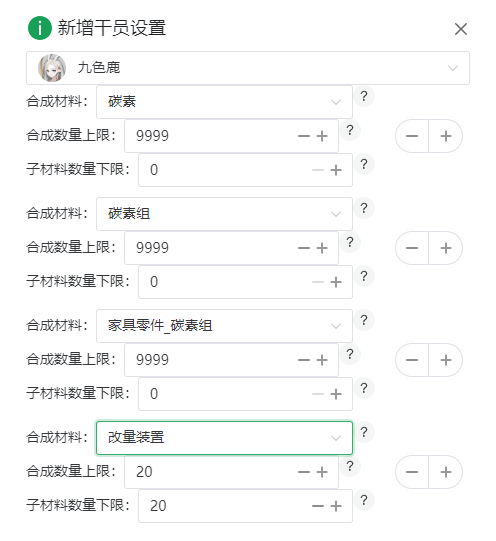Remove the 碳素 entry with round minus button
The image size is (496, 541).
pyautogui.click(x=412, y=136)
